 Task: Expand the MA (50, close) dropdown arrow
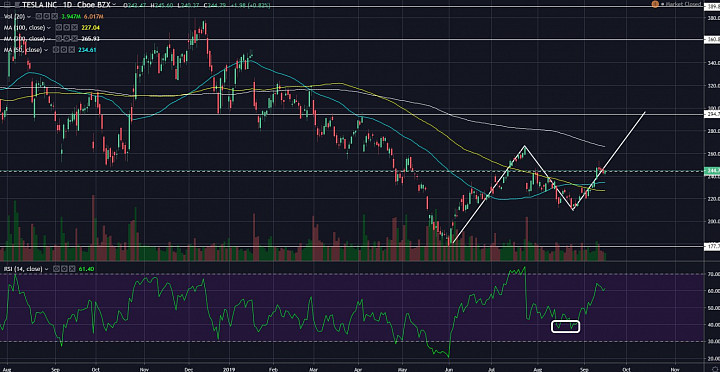tap(46, 50)
